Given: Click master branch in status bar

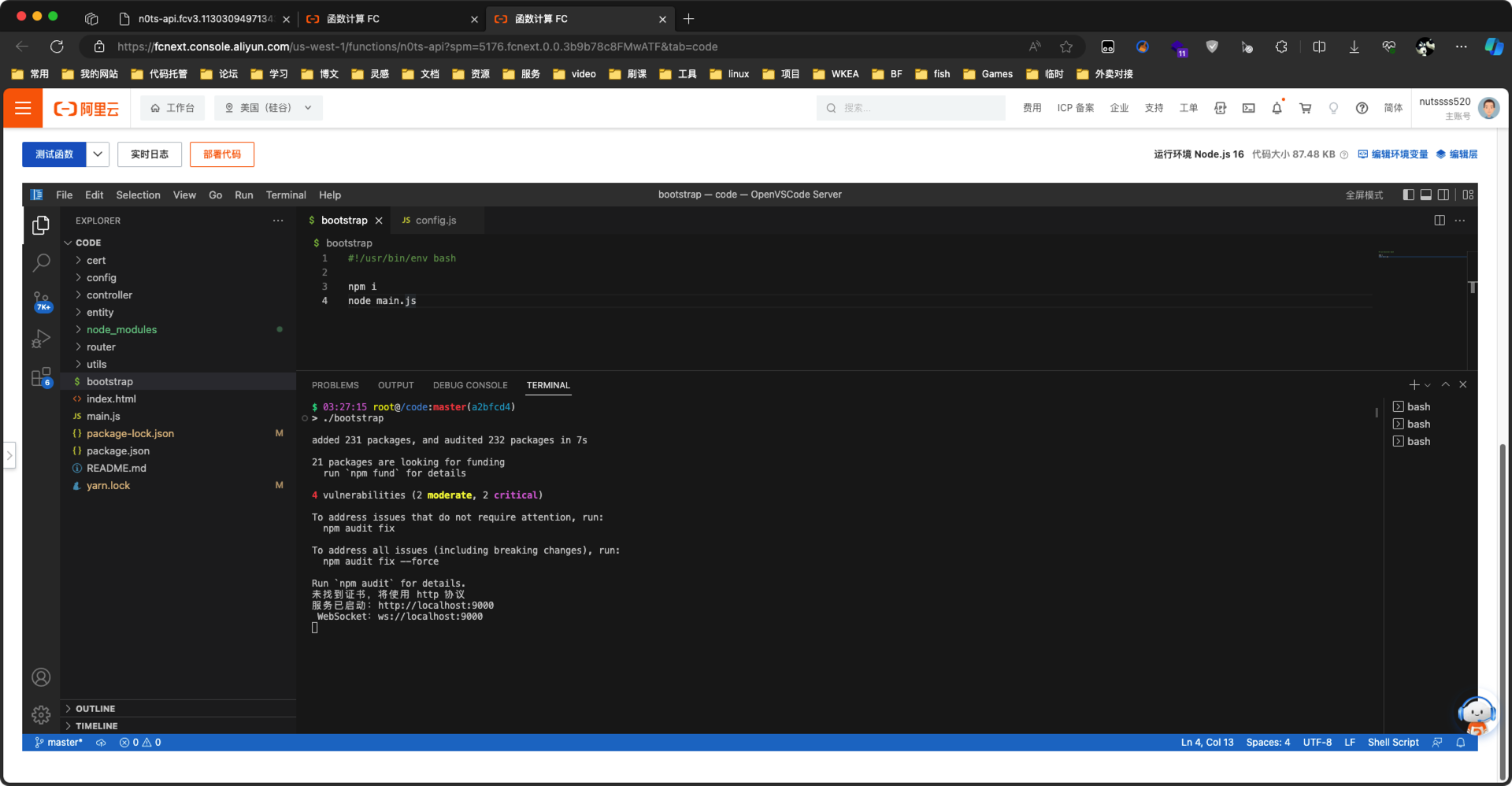Looking at the screenshot, I should tap(59, 743).
